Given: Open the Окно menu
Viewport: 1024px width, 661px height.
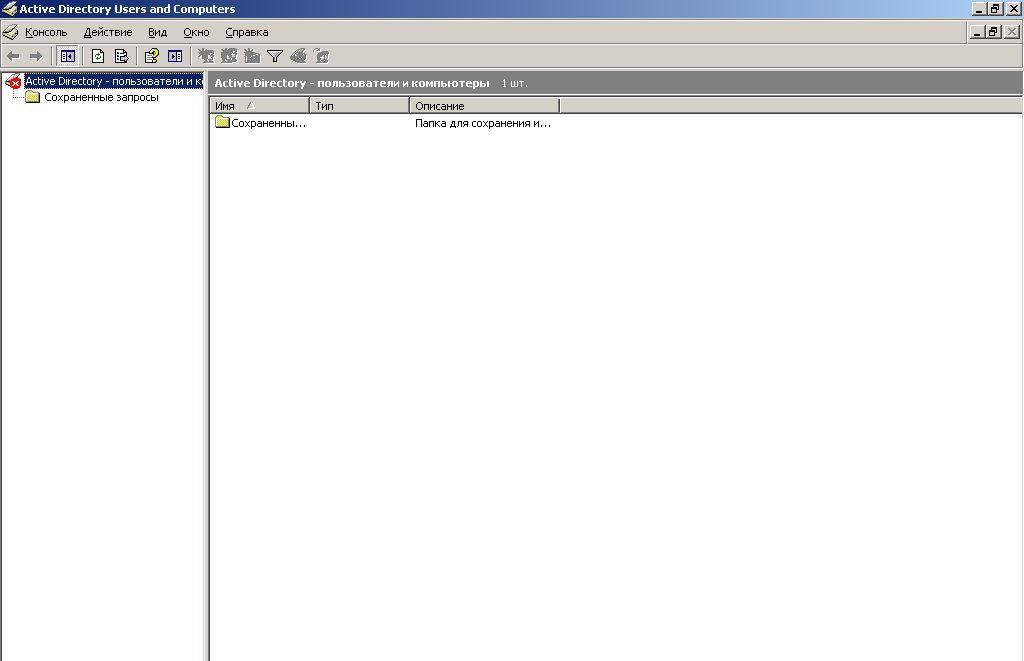Looking at the screenshot, I should pos(196,32).
